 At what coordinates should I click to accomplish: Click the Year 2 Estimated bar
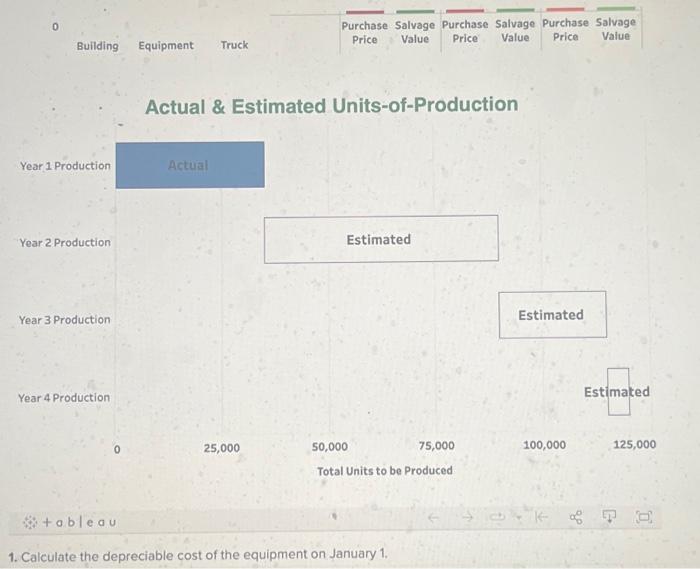pyautogui.click(x=381, y=240)
